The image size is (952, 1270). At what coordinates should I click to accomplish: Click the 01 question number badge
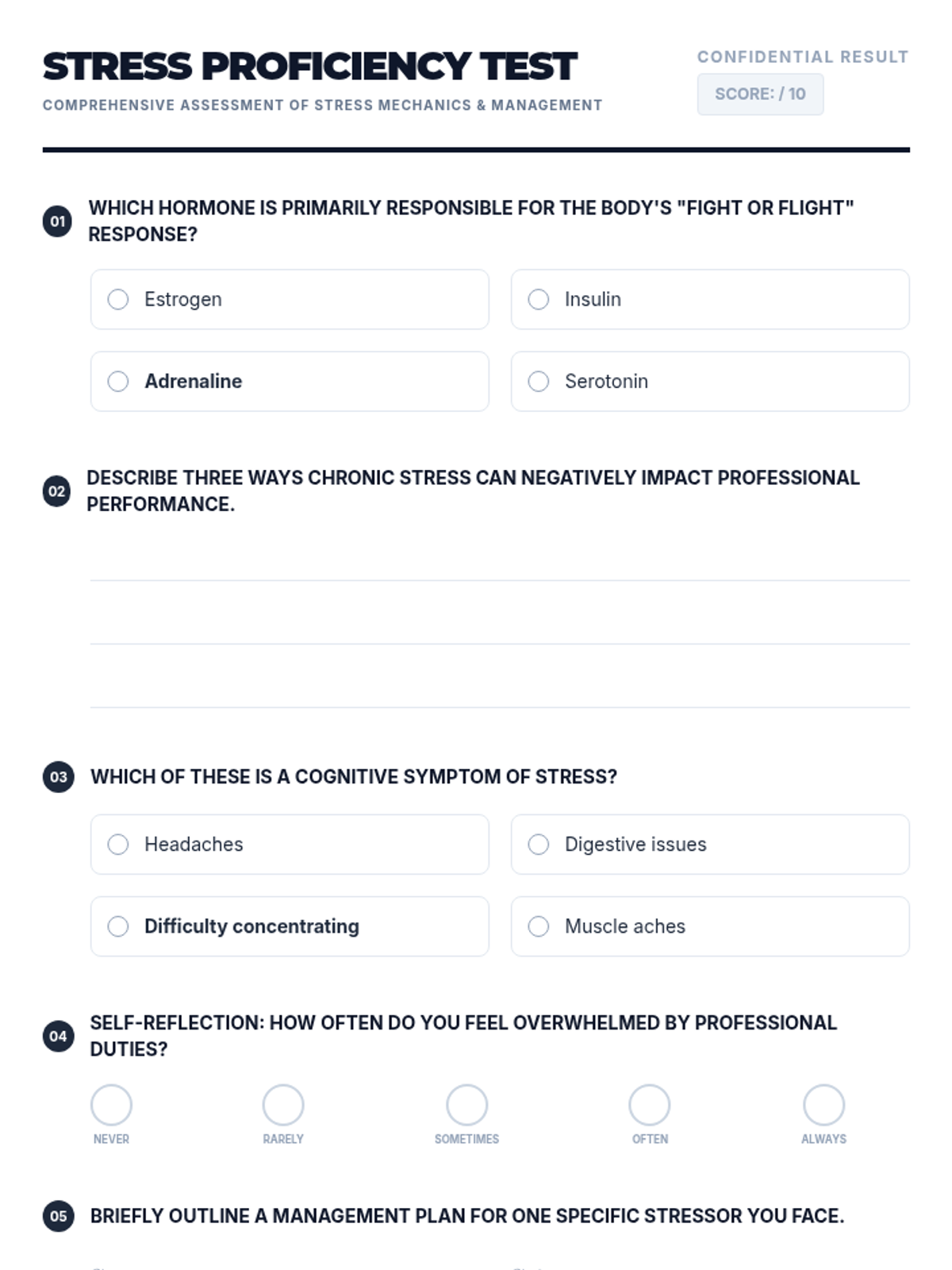coord(57,221)
